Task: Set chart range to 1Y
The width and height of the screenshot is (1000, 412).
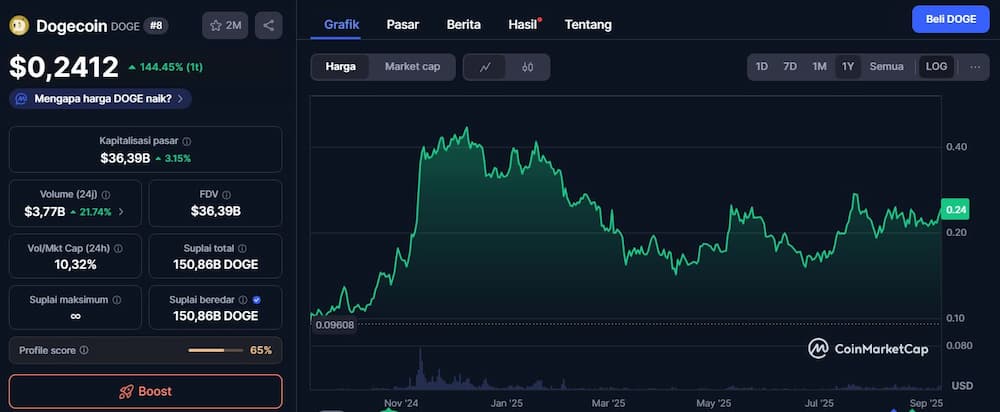Action: tap(848, 67)
